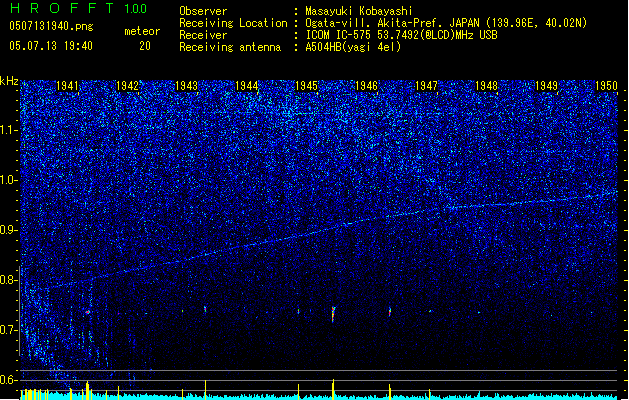Viewport: 629px width, 400px height.
Task: Click the Receiver label
Action: point(203,35)
